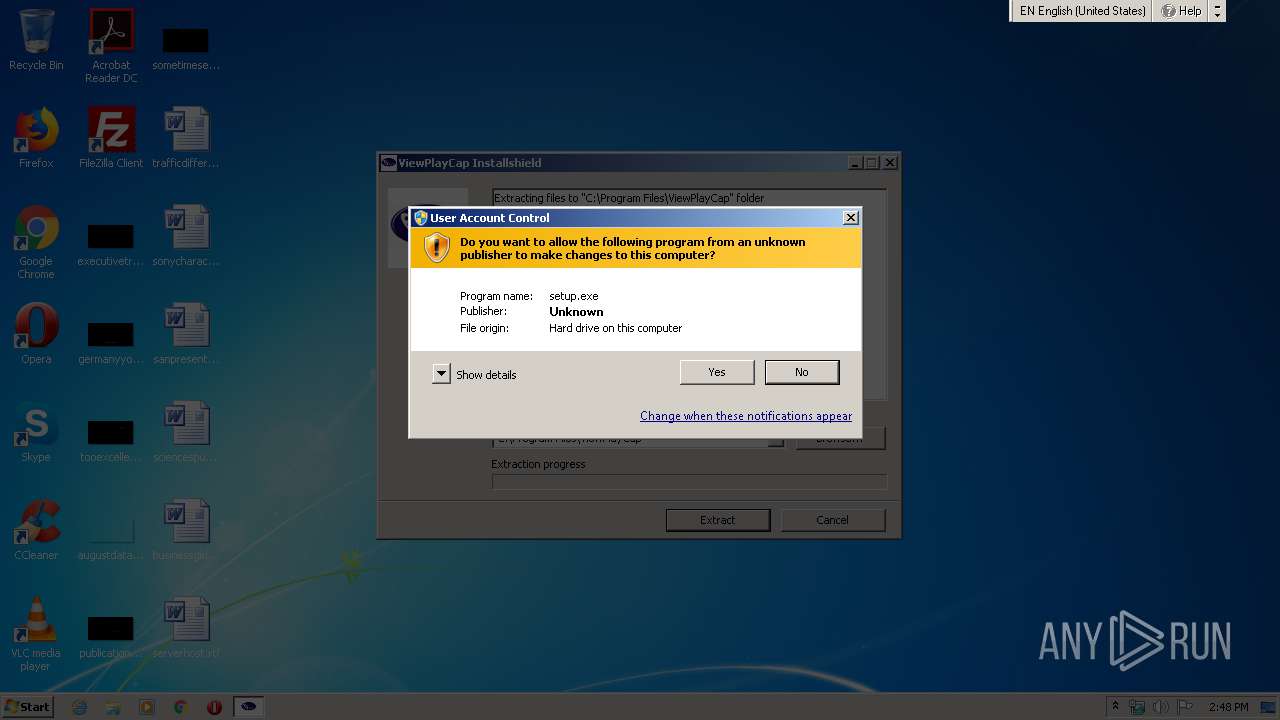Viewport: 1280px width, 720px height.
Task: Click Hard drive on this computer text
Action: coord(615,328)
